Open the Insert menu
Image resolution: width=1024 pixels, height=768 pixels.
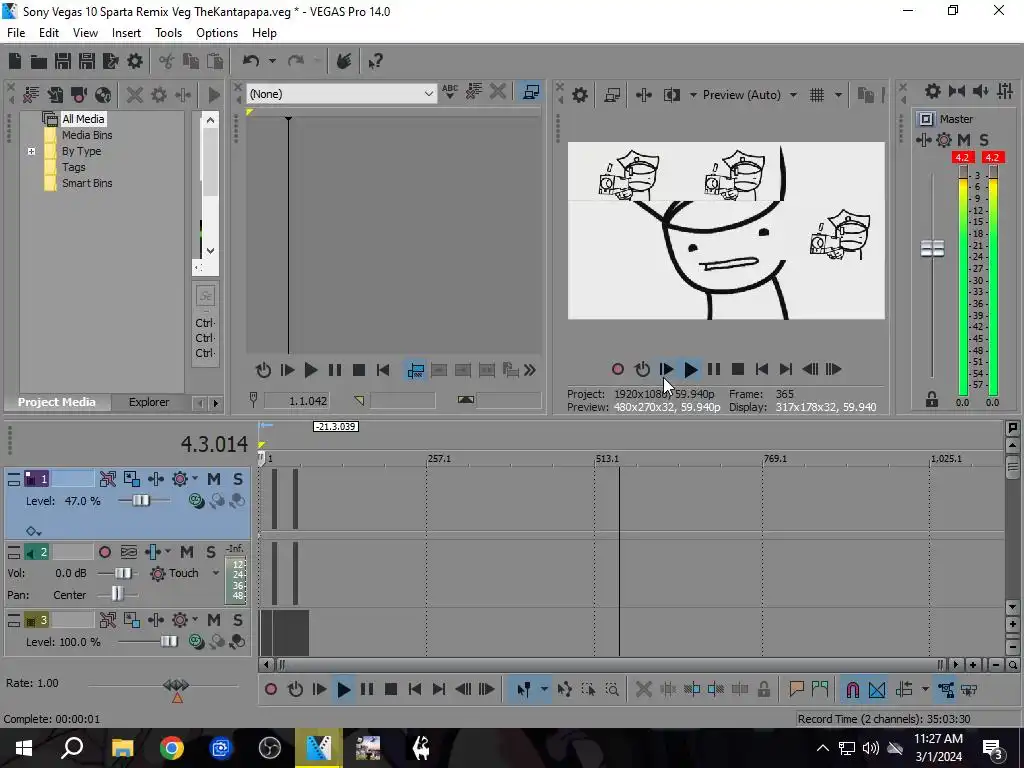[x=126, y=33]
